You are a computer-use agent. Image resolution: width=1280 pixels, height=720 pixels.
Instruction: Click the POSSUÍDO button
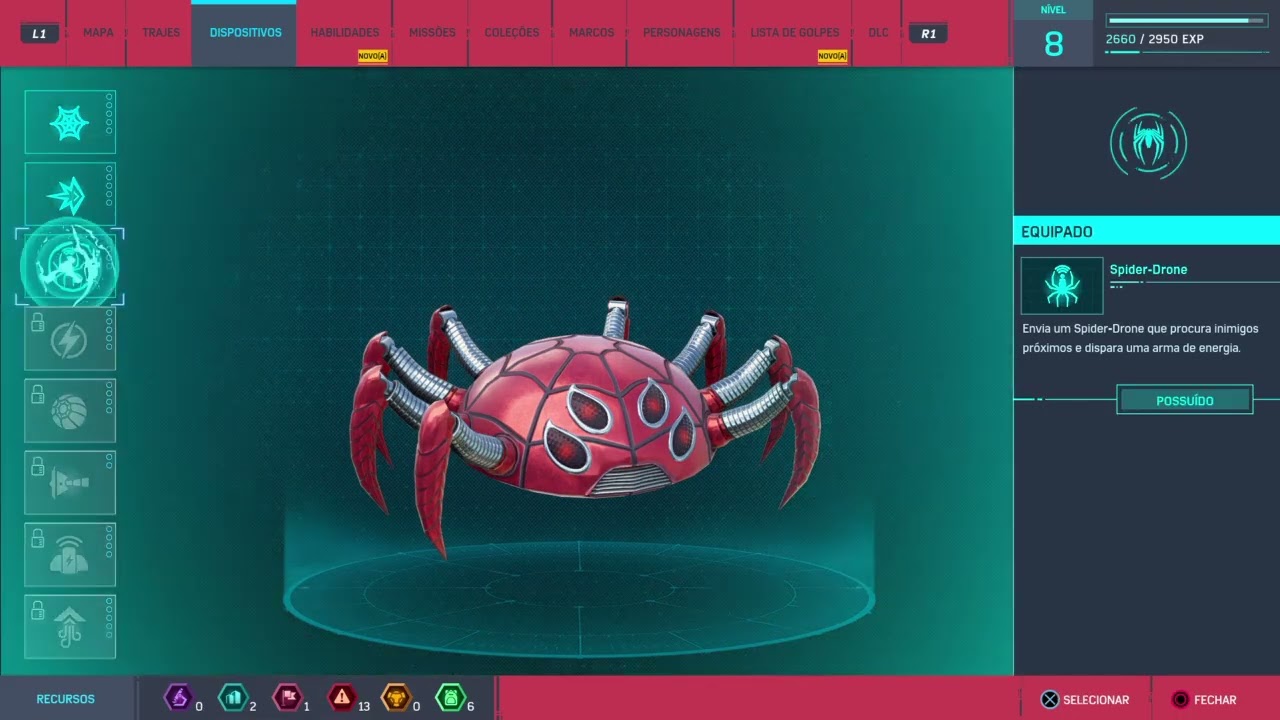1185,400
